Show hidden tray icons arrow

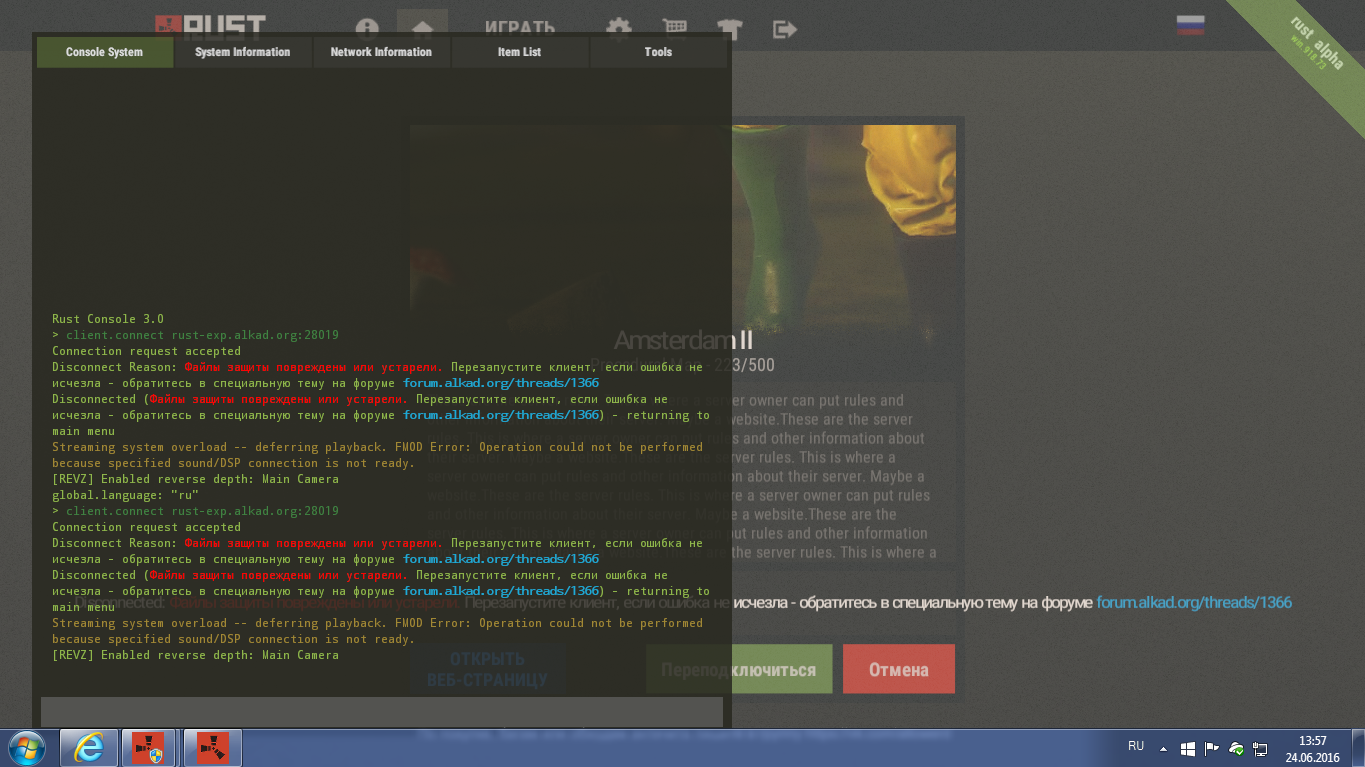(x=1163, y=748)
